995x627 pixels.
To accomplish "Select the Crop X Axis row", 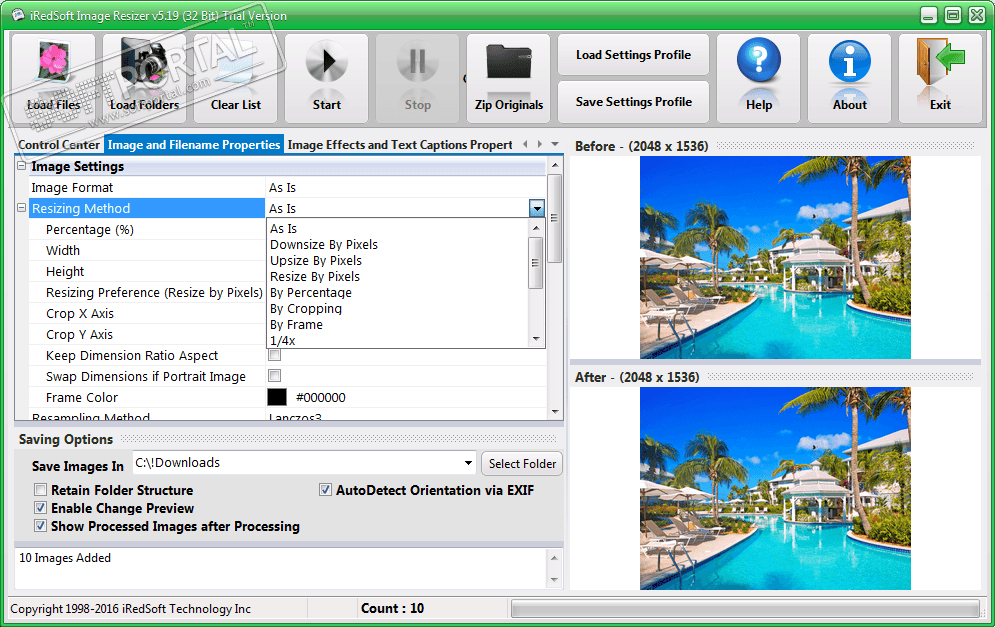I will 147,314.
